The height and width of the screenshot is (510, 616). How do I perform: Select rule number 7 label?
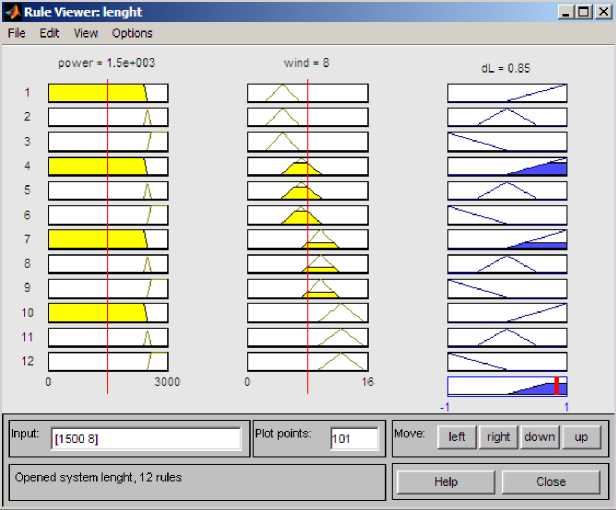pyautogui.click(x=29, y=240)
